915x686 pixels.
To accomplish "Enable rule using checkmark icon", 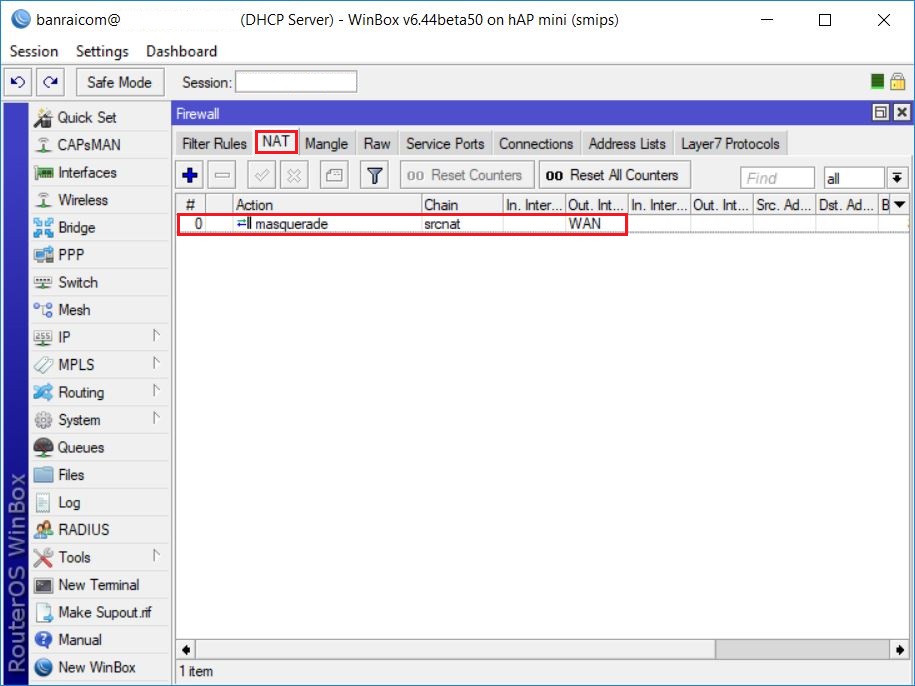I will 261,175.
